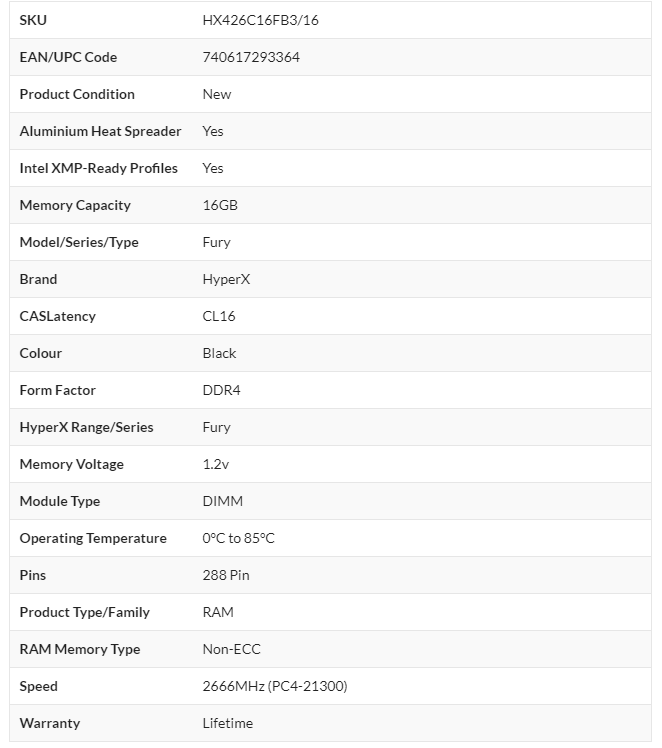Click the HyperX Range/Series label

click(x=86, y=427)
